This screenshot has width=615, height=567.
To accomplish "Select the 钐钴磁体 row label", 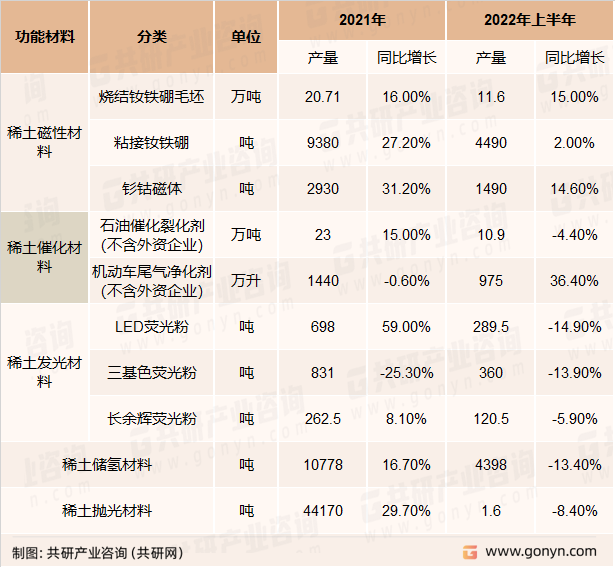I will [151, 189].
